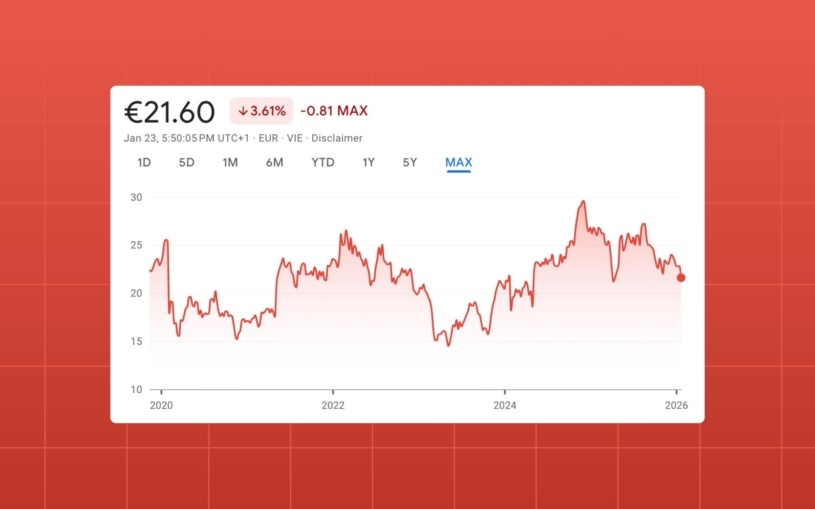
Task: Click the 2024 x-axis label
Action: click(x=505, y=405)
